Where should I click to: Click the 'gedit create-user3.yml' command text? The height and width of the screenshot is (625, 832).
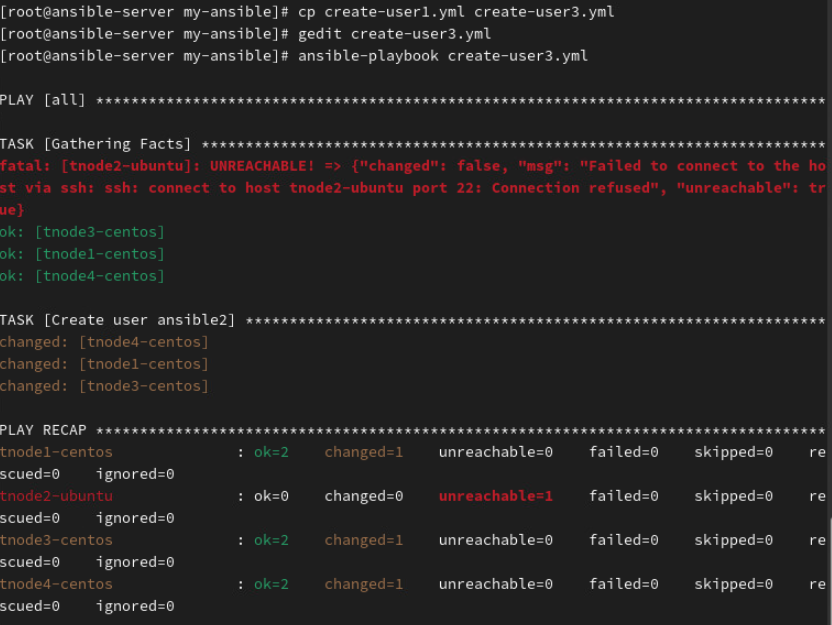point(394,34)
